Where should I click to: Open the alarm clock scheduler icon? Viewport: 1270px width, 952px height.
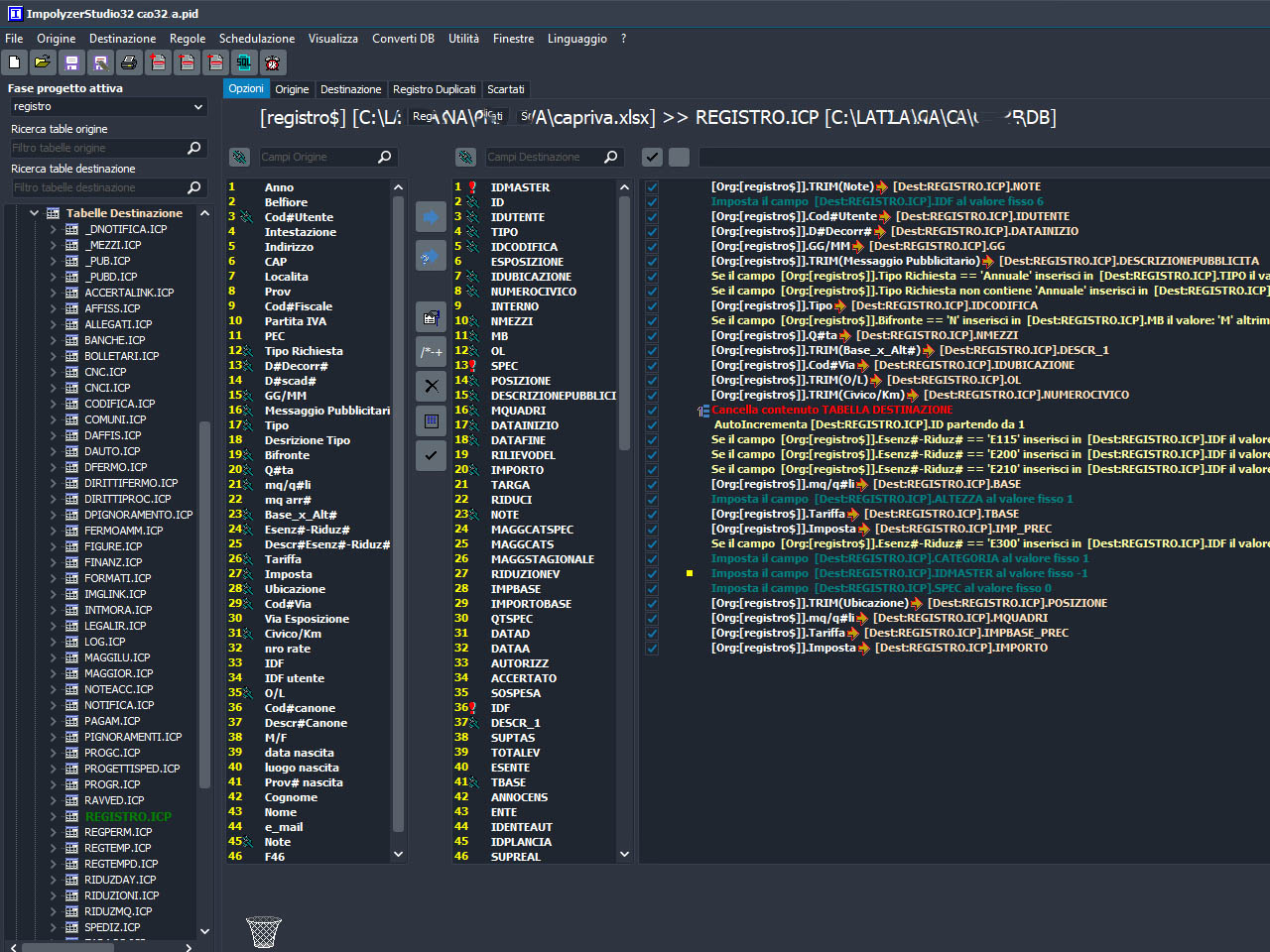[273, 62]
